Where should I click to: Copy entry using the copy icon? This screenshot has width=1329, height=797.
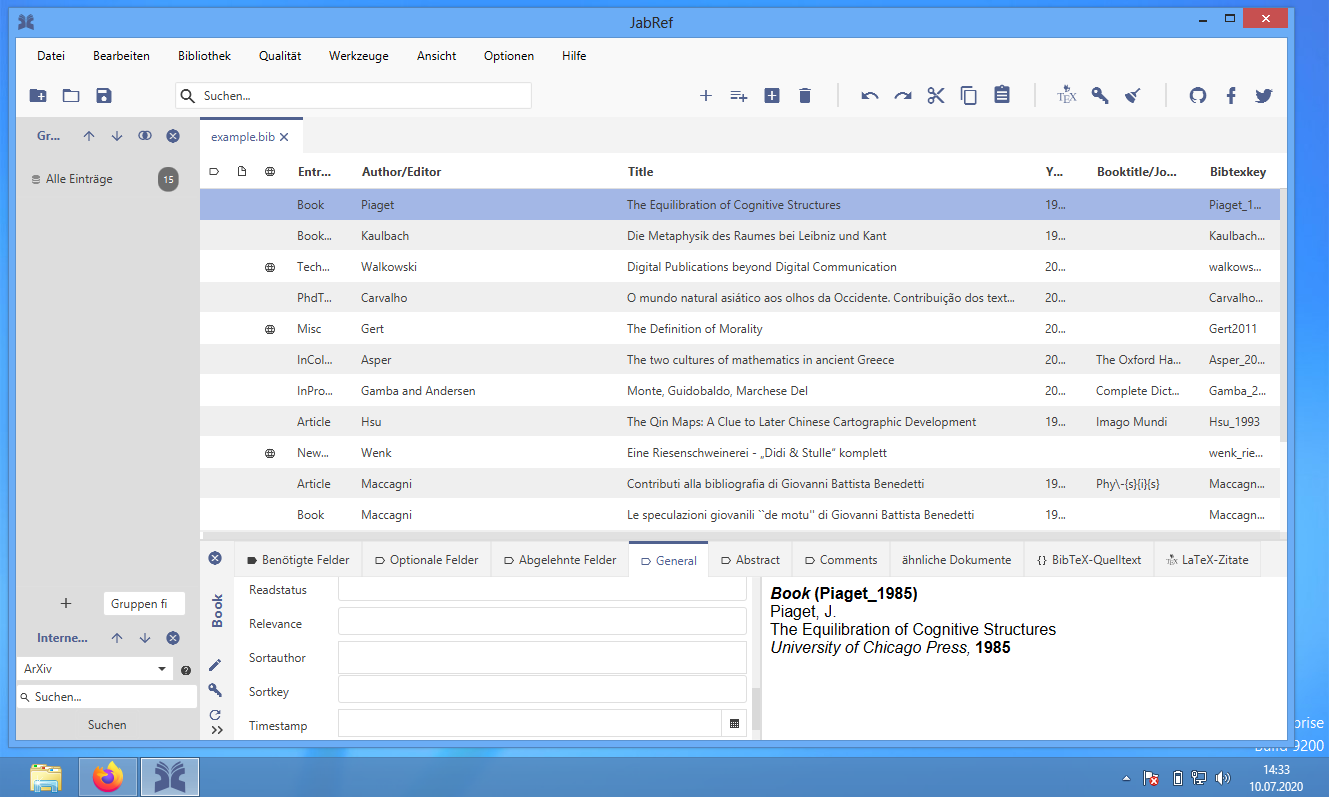[x=969, y=96]
